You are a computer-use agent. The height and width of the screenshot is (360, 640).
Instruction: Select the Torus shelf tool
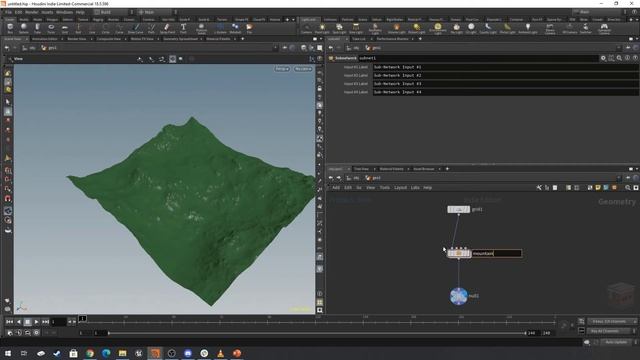pyautogui.click(x=51, y=28)
